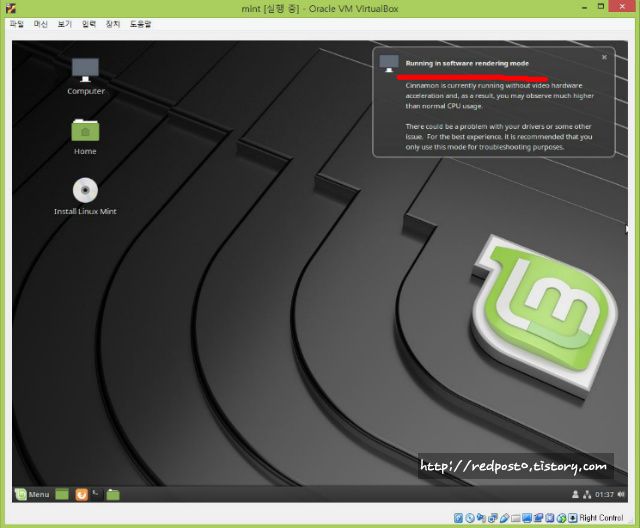
Task: Click the keyboard capture arrow icon
Action: (x=573, y=518)
